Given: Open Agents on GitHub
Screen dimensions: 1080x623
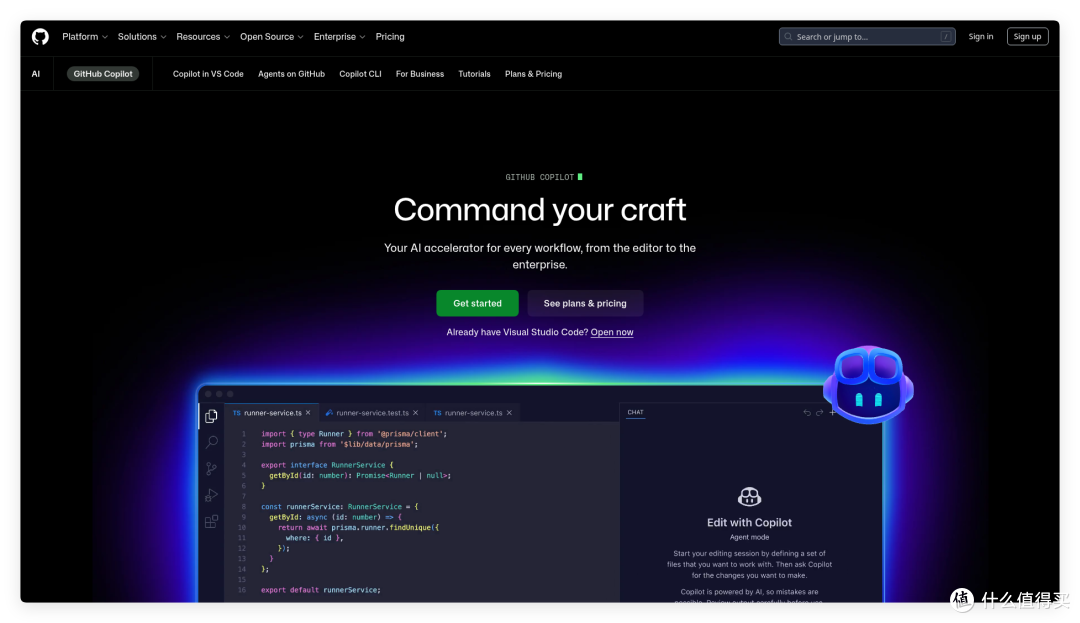Looking at the screenshot, I should click(x=291, y=74).
